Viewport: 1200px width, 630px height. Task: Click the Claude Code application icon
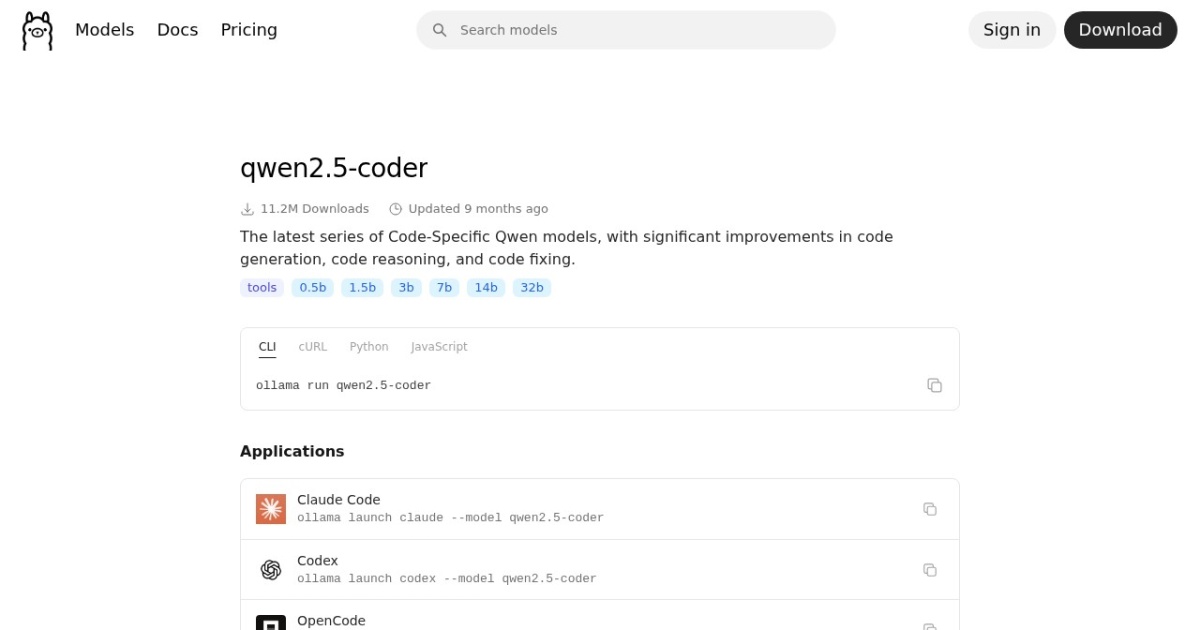point(269,508)
